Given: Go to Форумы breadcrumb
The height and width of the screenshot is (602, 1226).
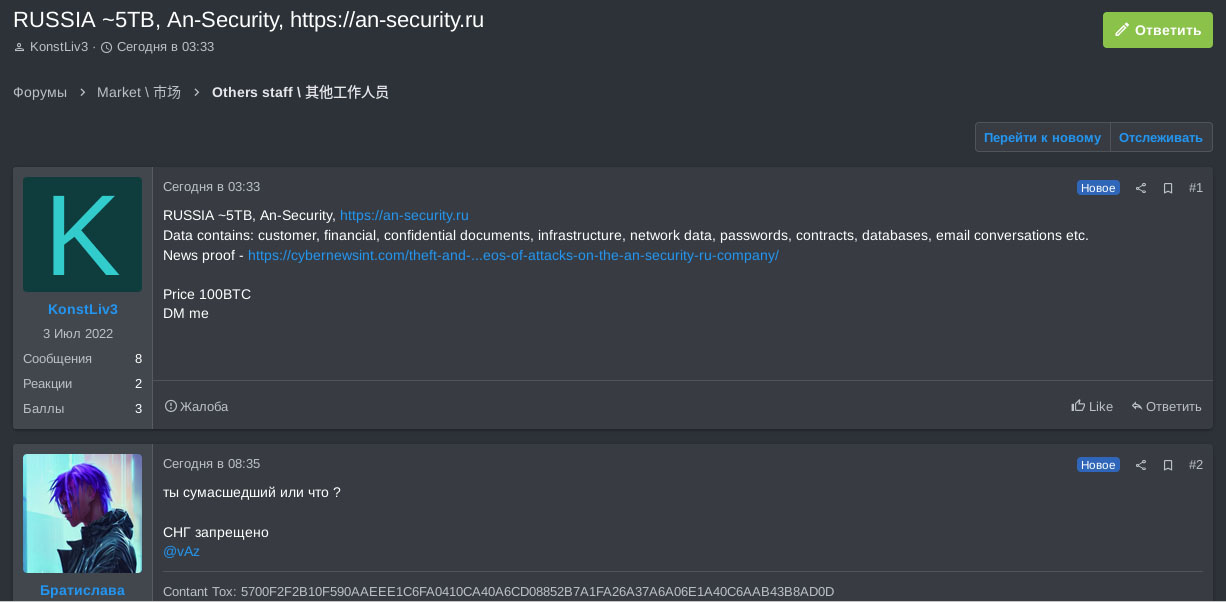Looking at the screenshot, I should 40,92.
